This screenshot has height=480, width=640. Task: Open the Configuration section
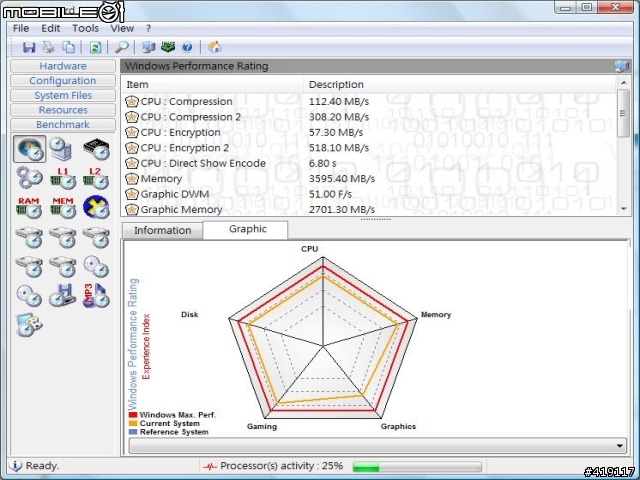click(63, 81)
